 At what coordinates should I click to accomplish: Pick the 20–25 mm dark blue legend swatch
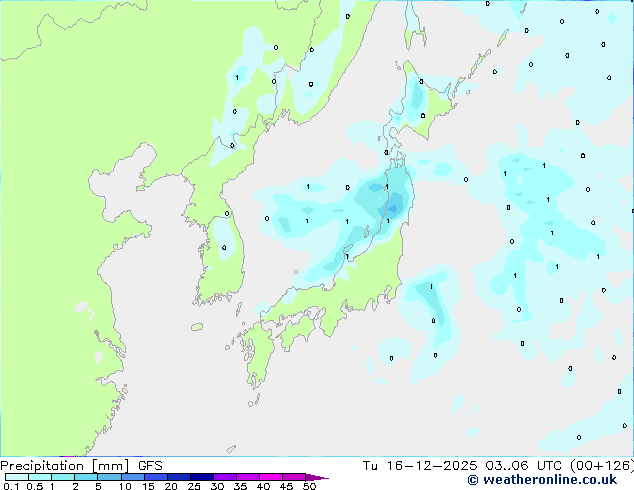[x=178, y=477]
